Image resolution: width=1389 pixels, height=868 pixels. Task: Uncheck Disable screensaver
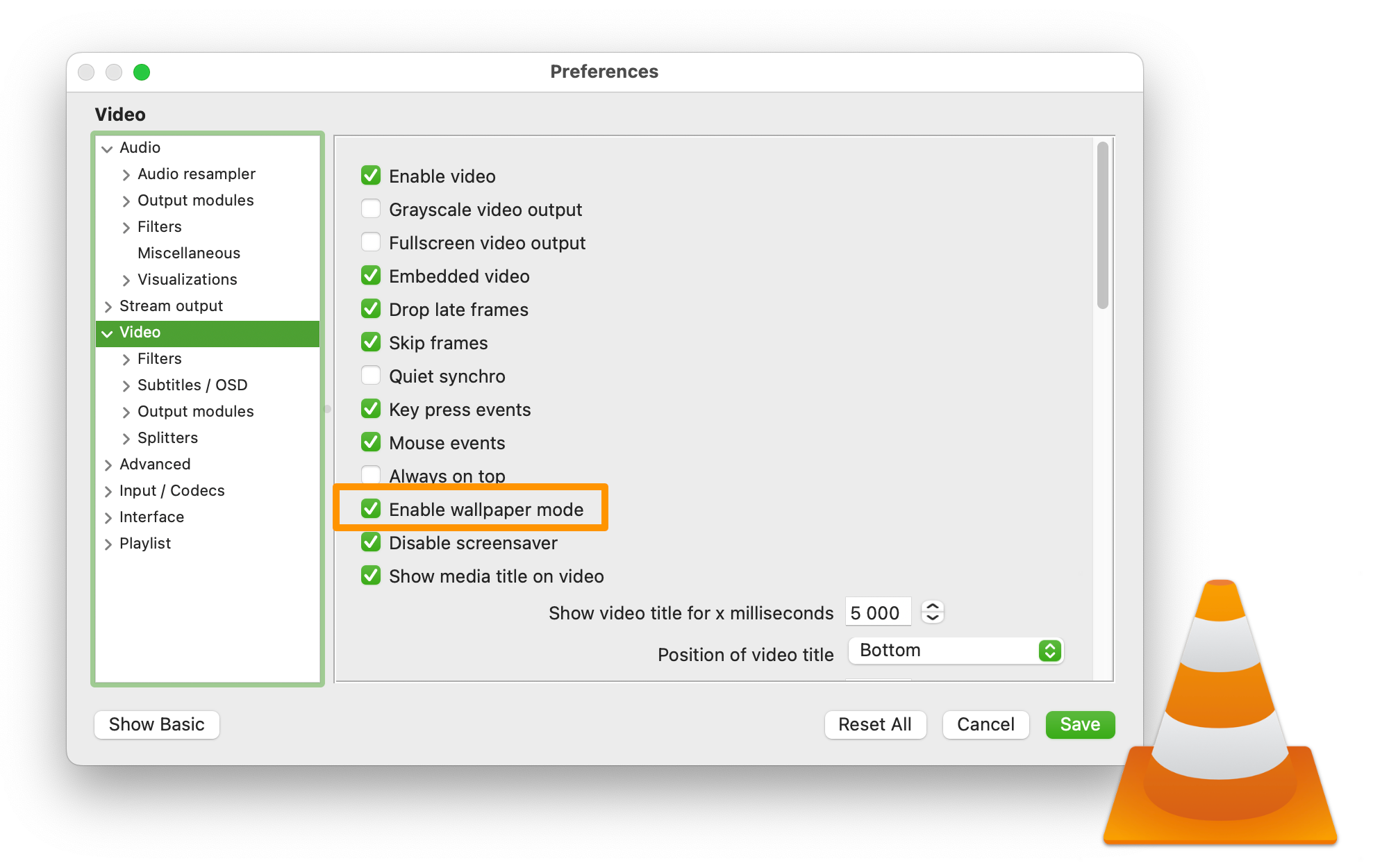tap(371, 542)
